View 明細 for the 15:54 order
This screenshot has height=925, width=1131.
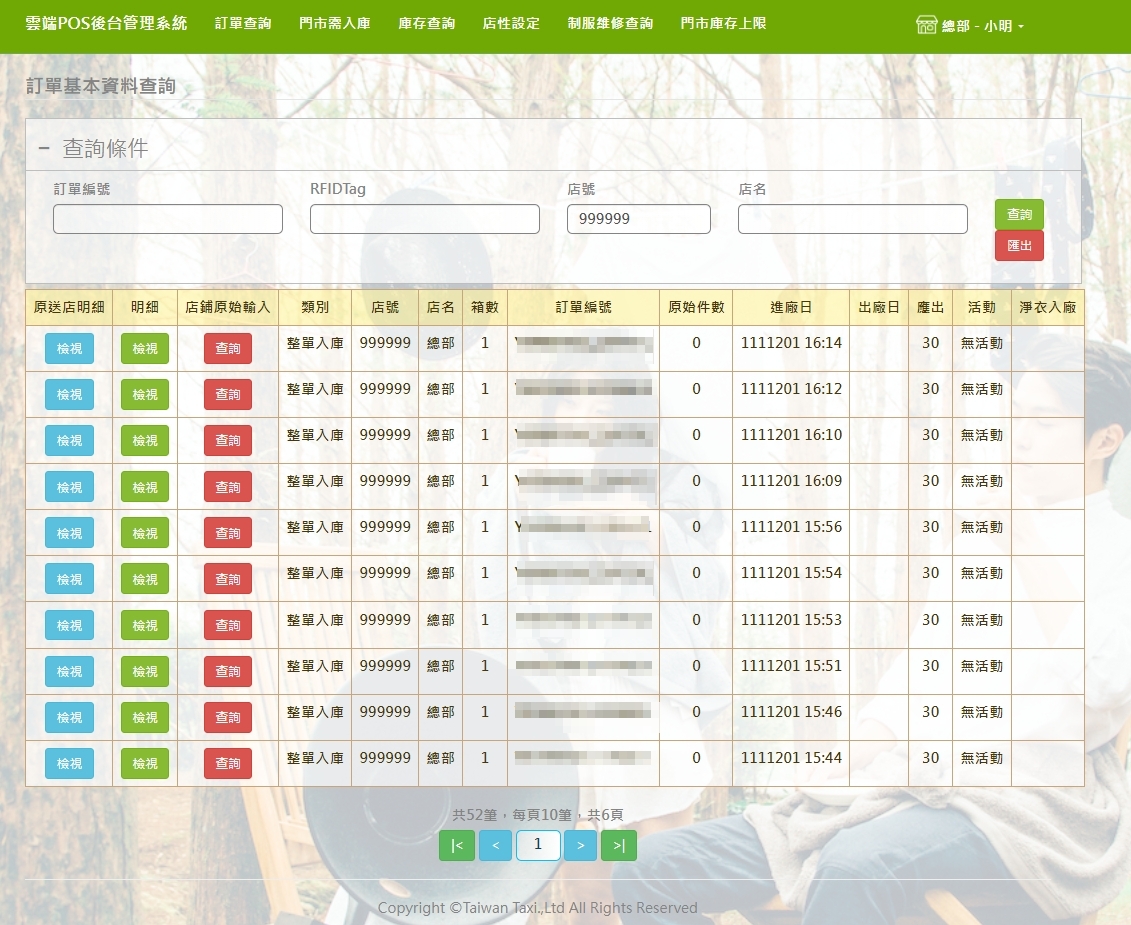point(145,579)
